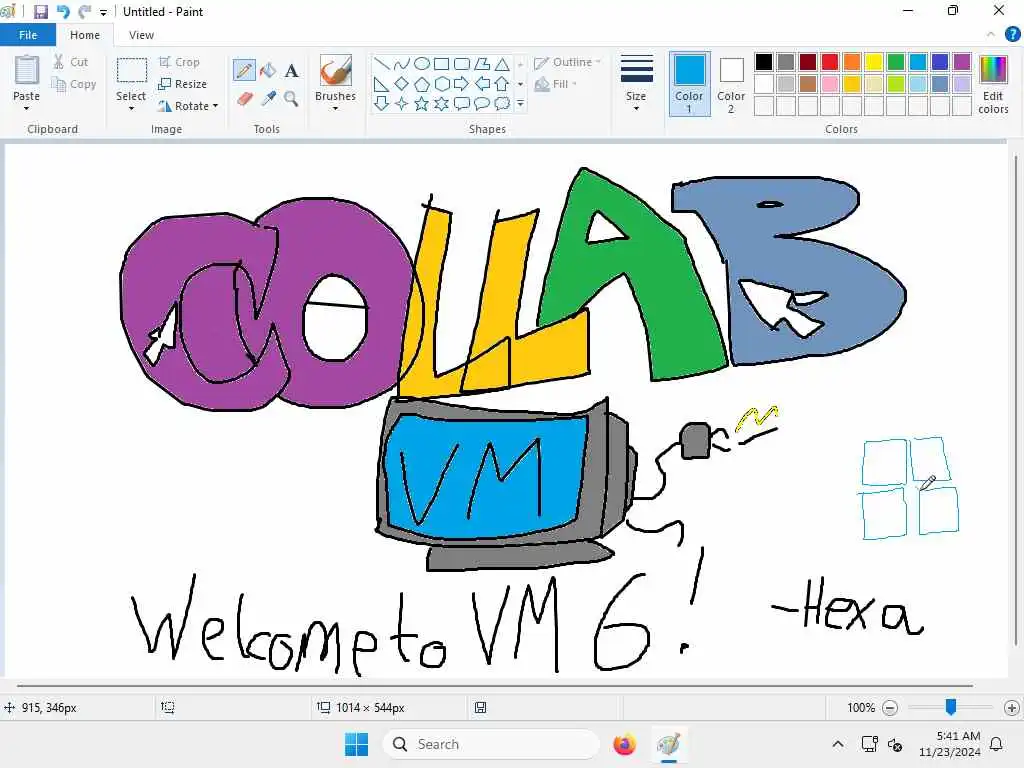Open Firefox from the taskbar
This screenshot has width=1024, height=768.
click(624, 744)
